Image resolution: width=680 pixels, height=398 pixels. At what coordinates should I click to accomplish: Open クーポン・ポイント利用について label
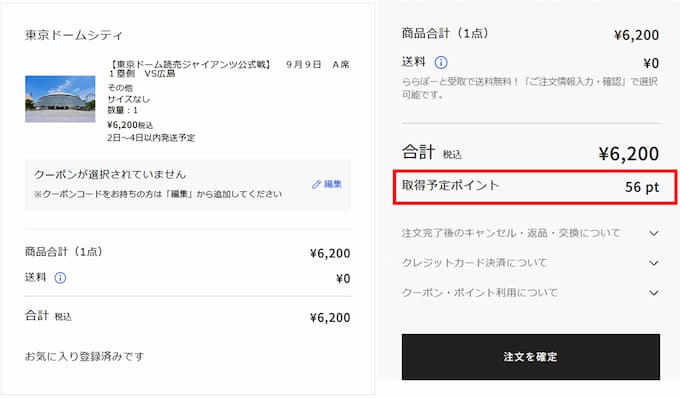(x=480, y=293)
